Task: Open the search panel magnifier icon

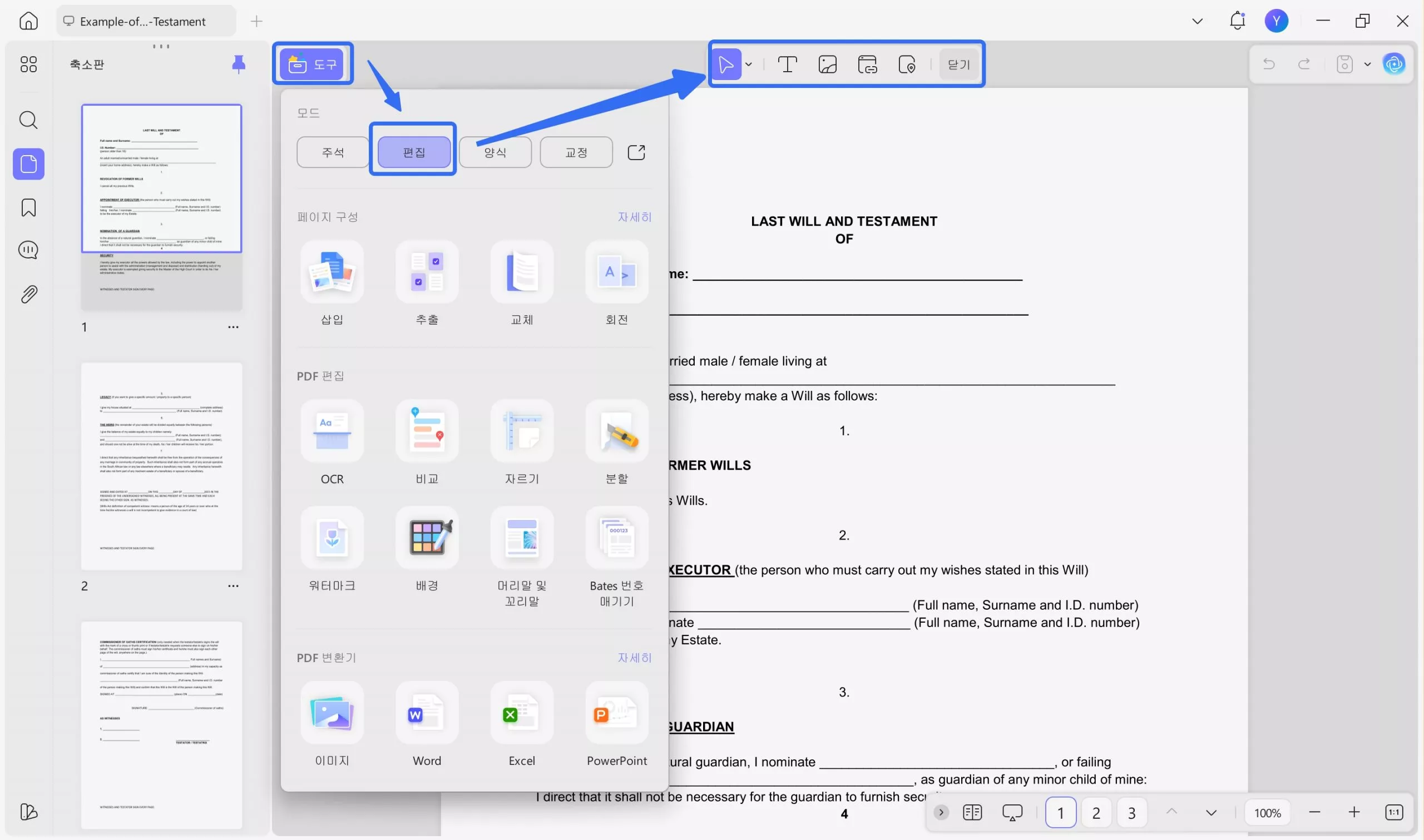Action: tap(28, 120)
